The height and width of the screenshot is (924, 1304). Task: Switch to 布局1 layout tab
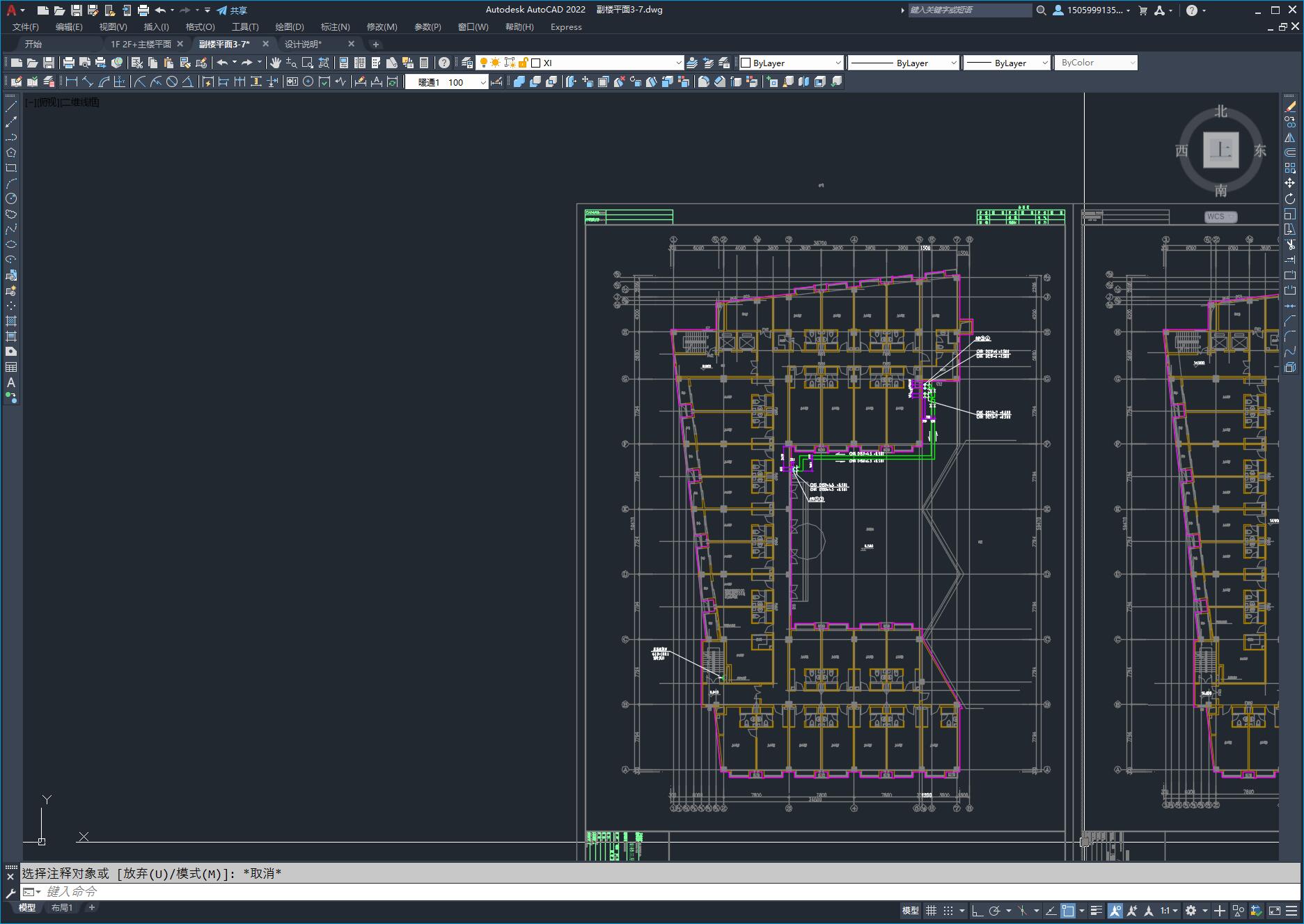61,907
